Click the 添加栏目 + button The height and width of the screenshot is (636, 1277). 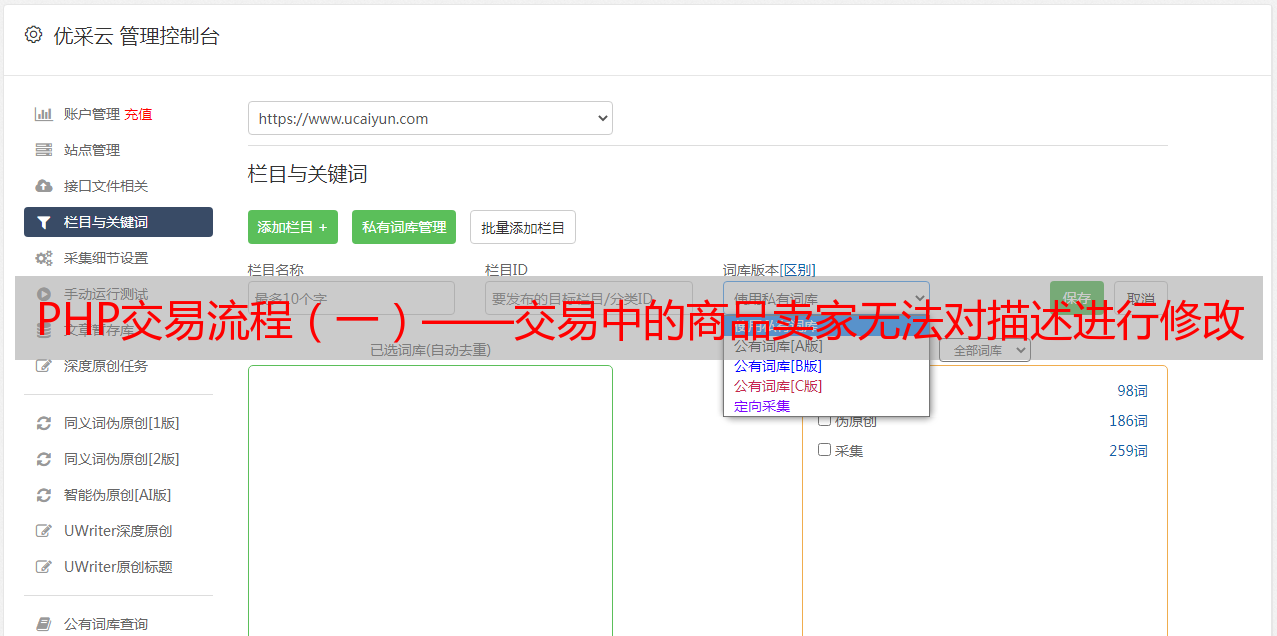pyautogui.click(x=293, y=227)
